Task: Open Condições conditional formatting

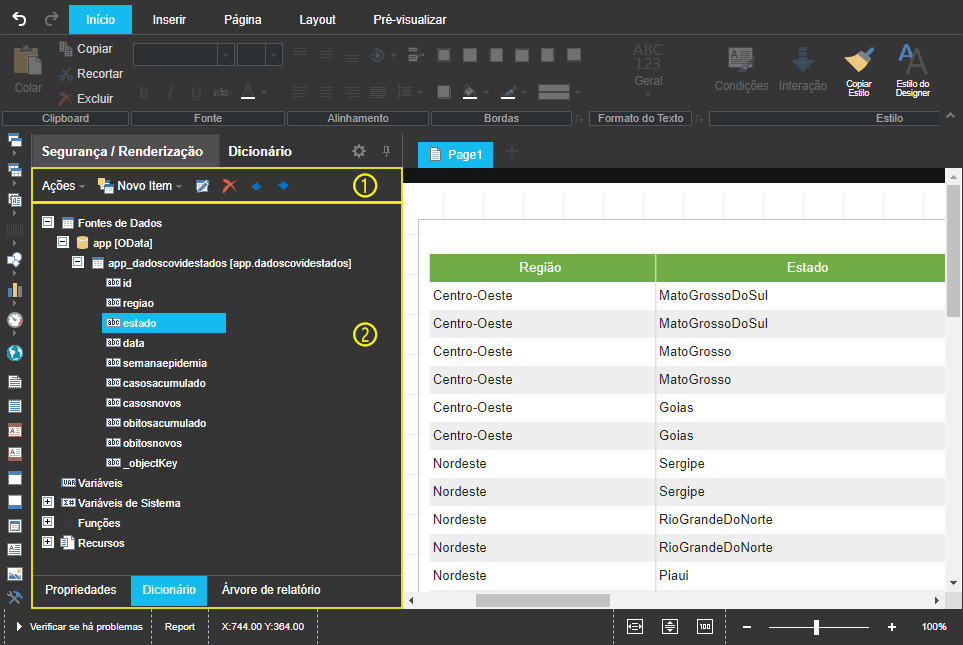Action: pyautogui.click(x=741, y=69)
